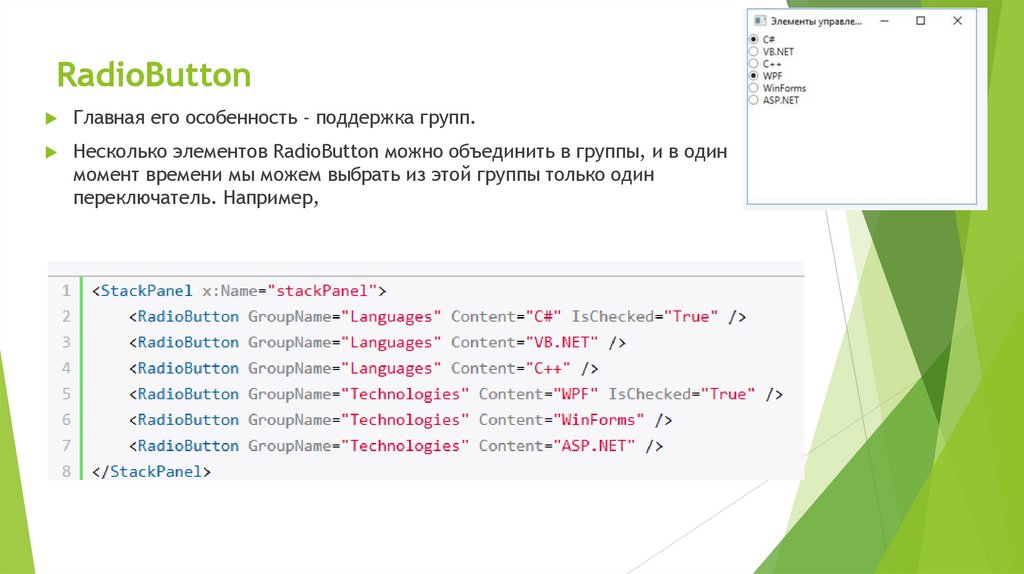Click the code line with Content="VB.NET"
Screen dimensions: 1024x574
377,342
